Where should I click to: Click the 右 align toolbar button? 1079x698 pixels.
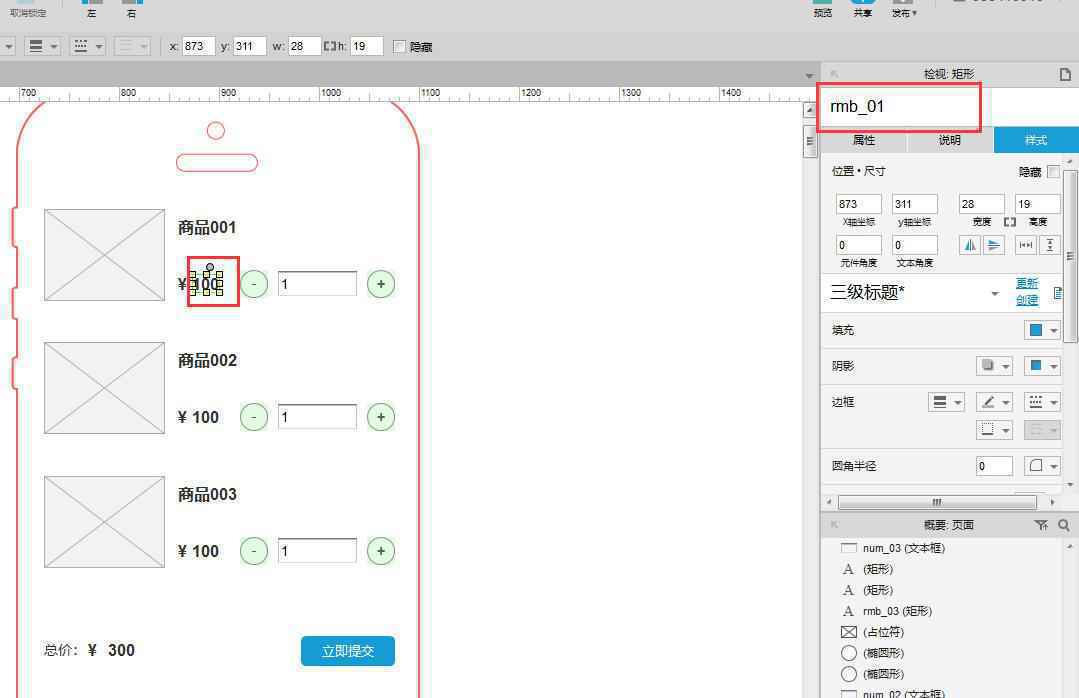[x=131, y=8]
